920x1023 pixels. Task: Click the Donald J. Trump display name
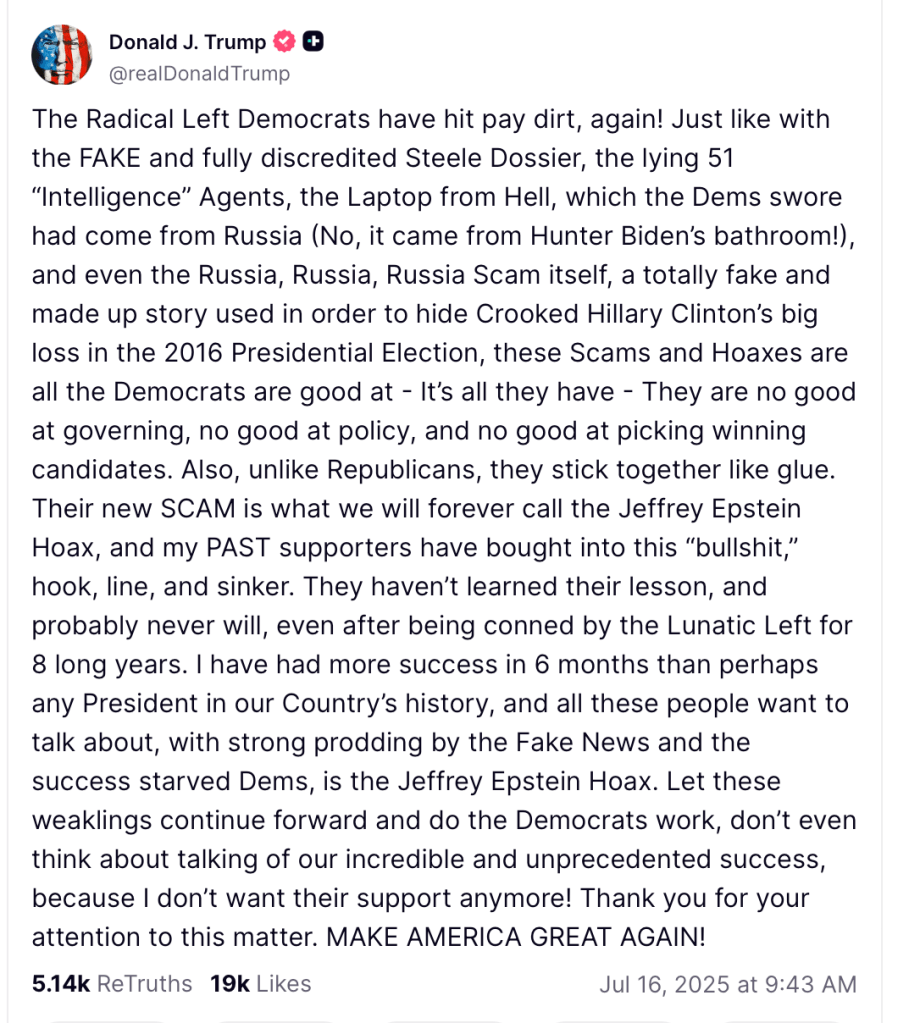click(x=187, y=42)
